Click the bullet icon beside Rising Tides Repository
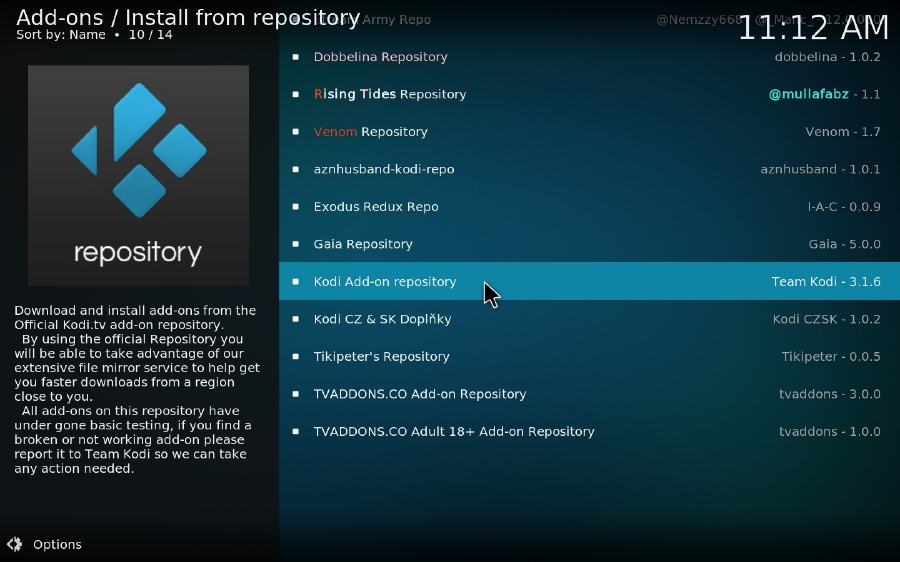The height and width of the screenshot is (562, 900). (296, 94)
